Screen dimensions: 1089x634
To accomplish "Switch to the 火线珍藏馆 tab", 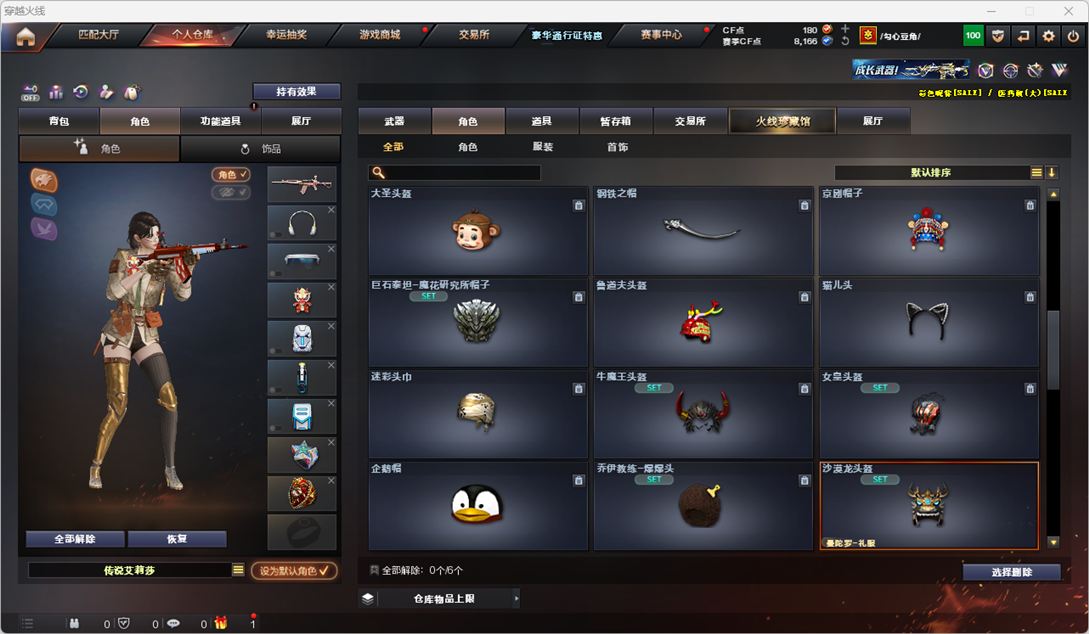I will pos(783,121).
